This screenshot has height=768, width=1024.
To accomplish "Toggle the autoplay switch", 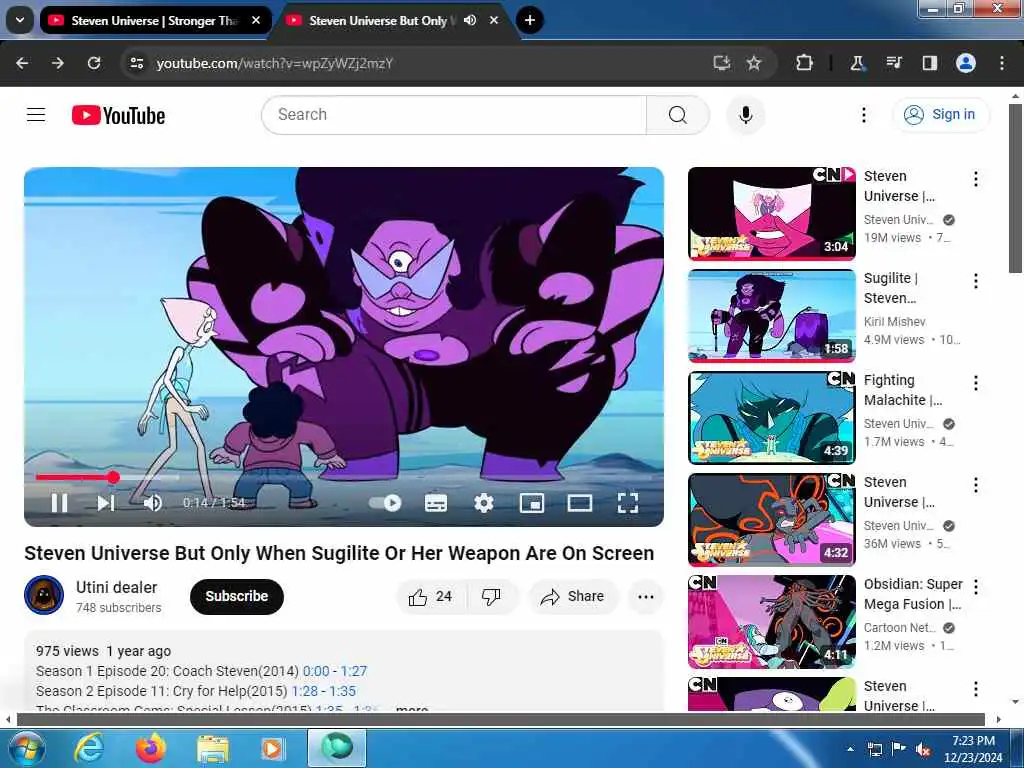I will [385, 503].
